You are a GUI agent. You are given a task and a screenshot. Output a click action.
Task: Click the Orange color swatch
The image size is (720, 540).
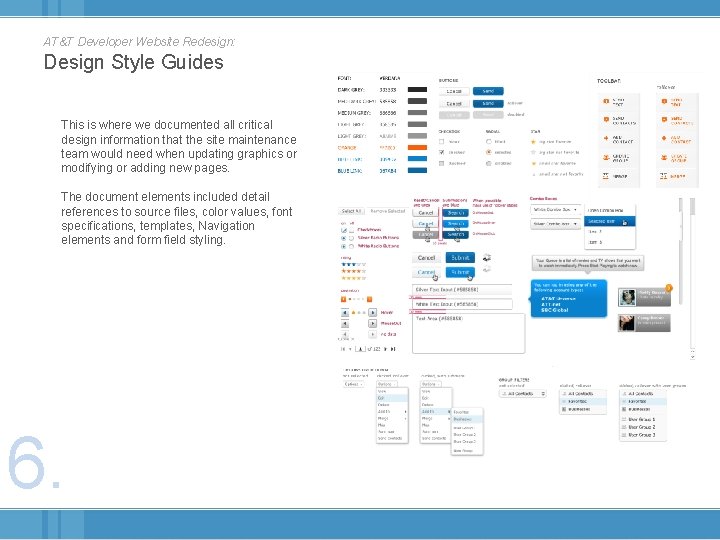point(417,148)
